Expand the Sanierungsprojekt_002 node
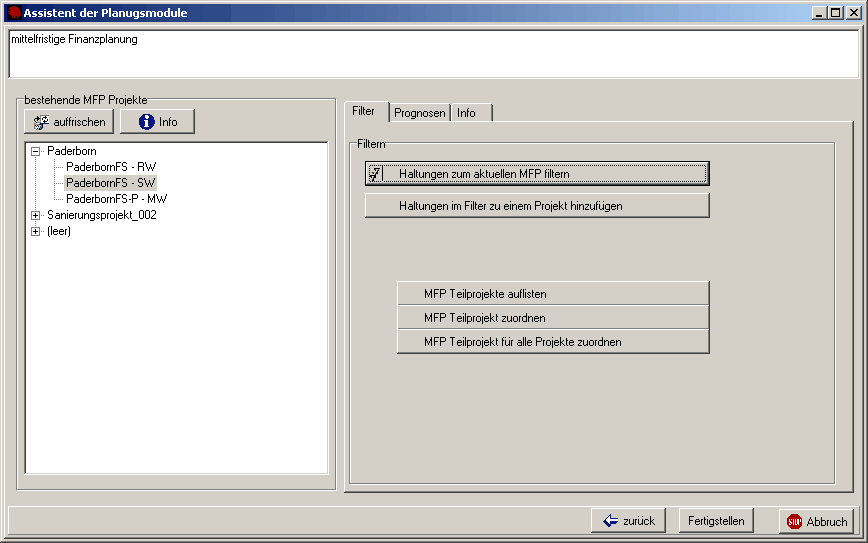Viewport: 868px width, 543px height. (x=36, y=215)
